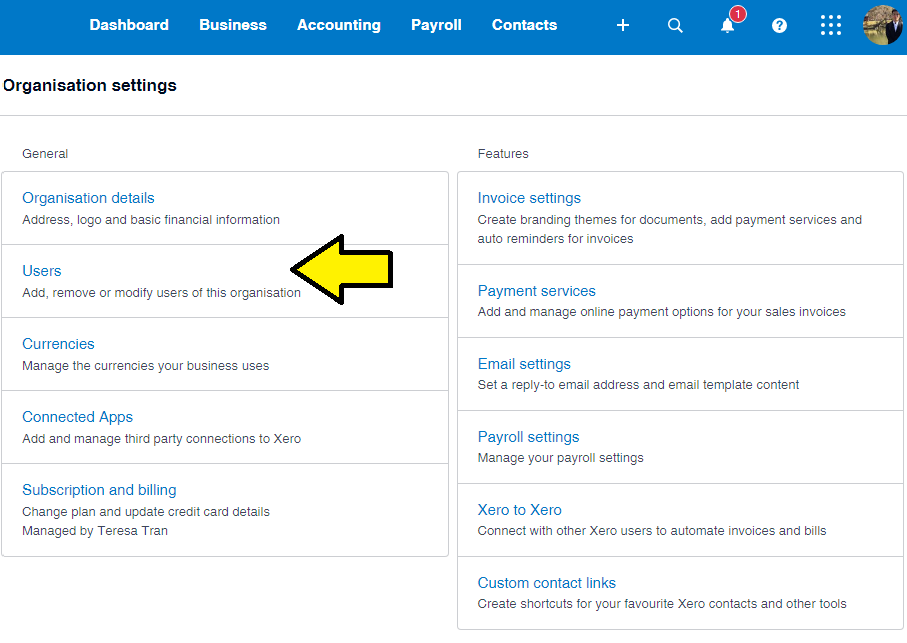The height and width of the screenshot is (643, 907).
Task: Open the Email settings link
Action: pos(524,364)
